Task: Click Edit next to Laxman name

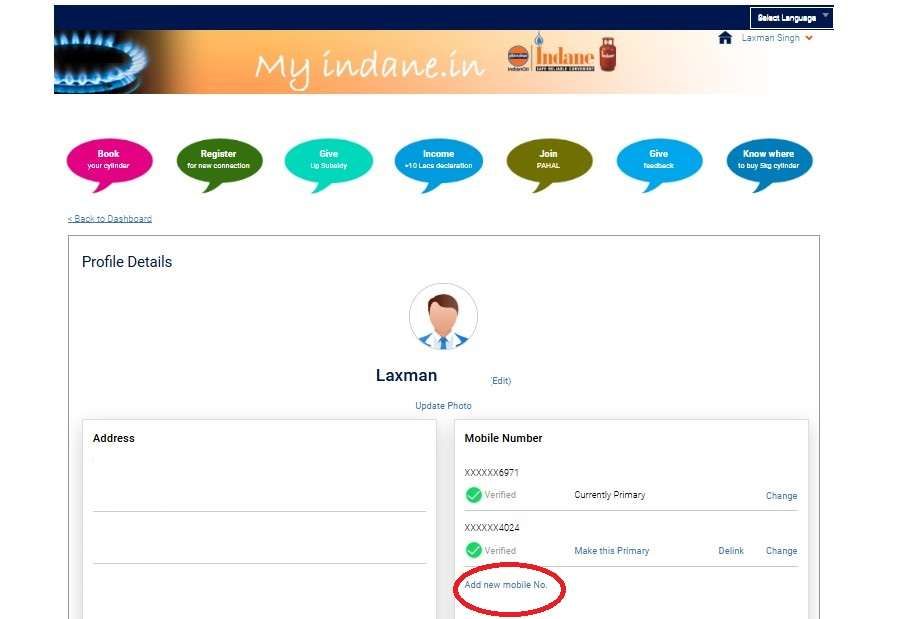Action: click(501, 381)
